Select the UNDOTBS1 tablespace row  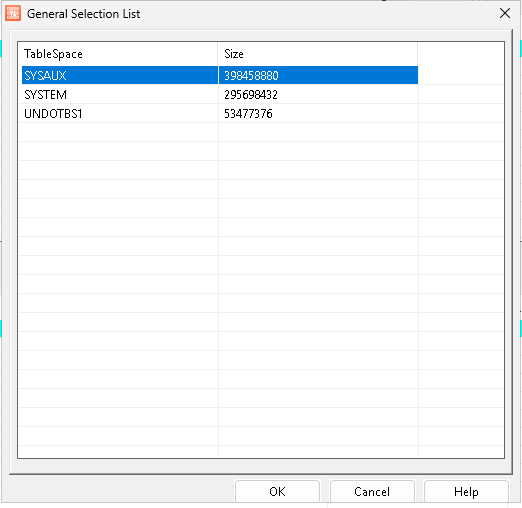click(x=220, y=113)
